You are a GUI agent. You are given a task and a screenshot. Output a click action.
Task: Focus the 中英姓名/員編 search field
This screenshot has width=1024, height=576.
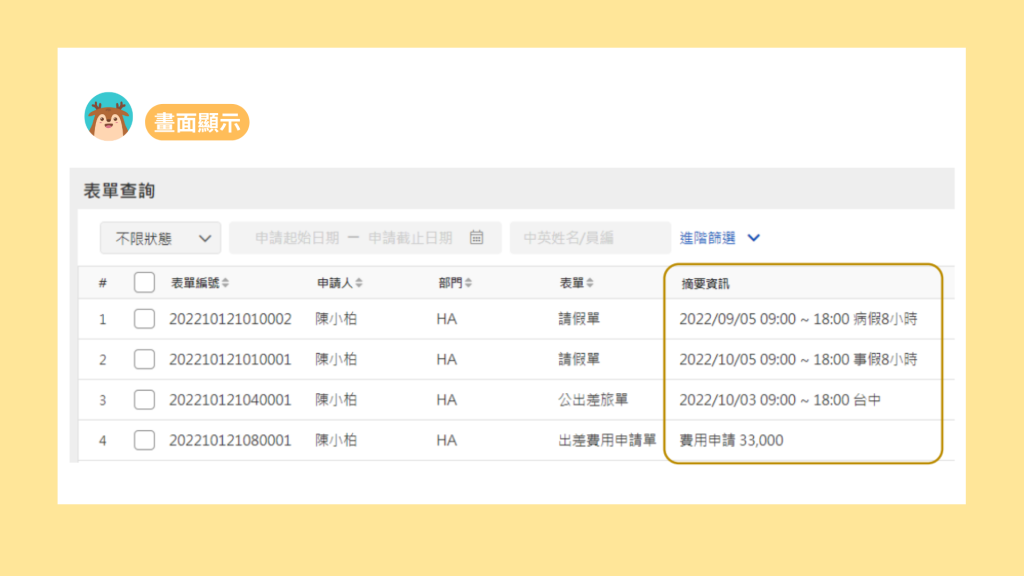point(590,238)
